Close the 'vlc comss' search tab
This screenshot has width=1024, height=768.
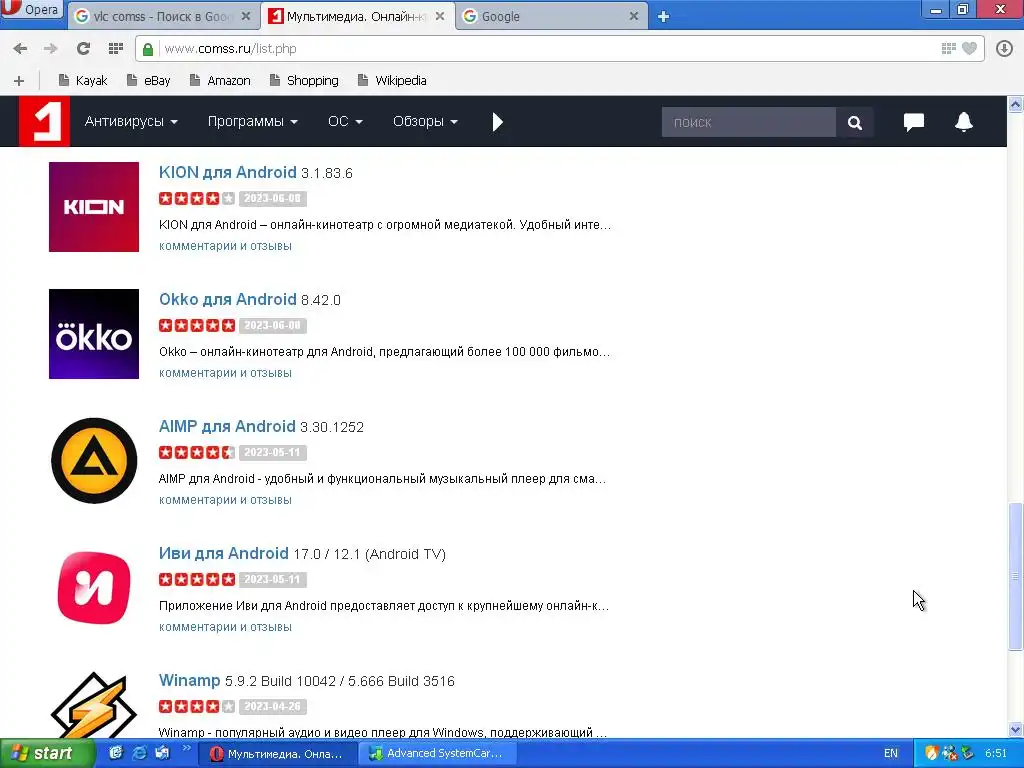[246, 16]
